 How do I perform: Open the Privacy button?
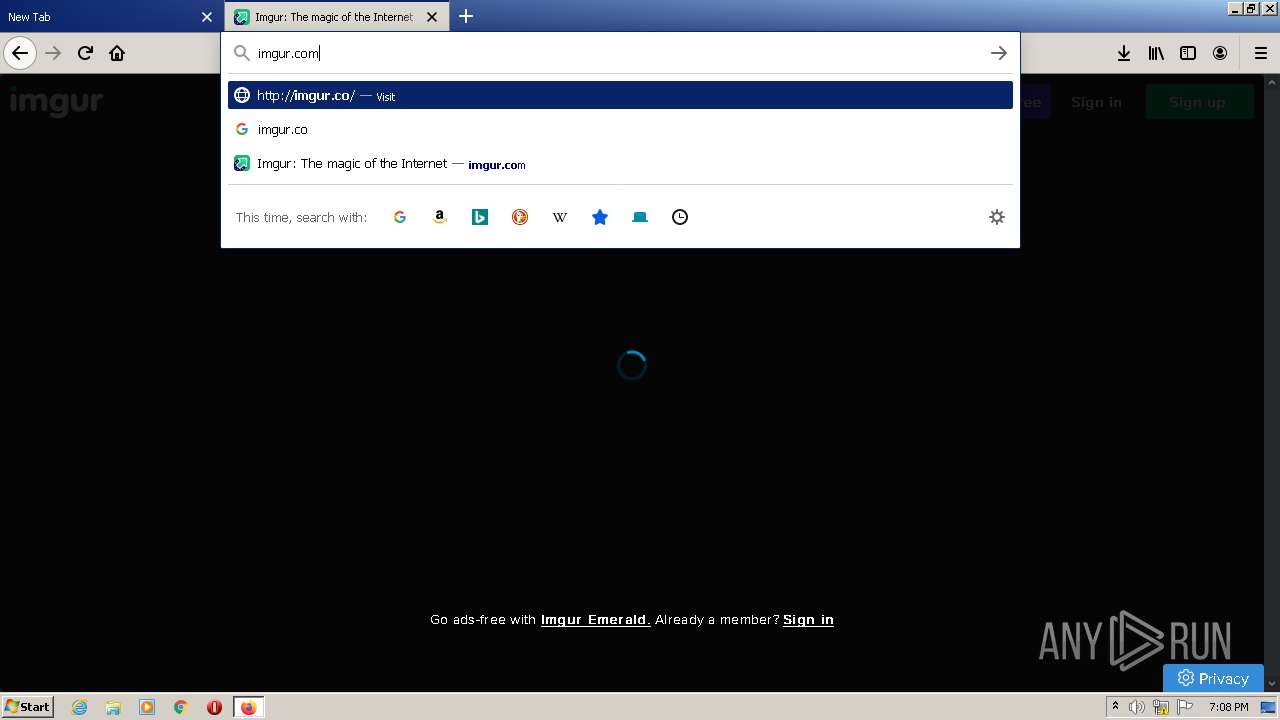1213,678
